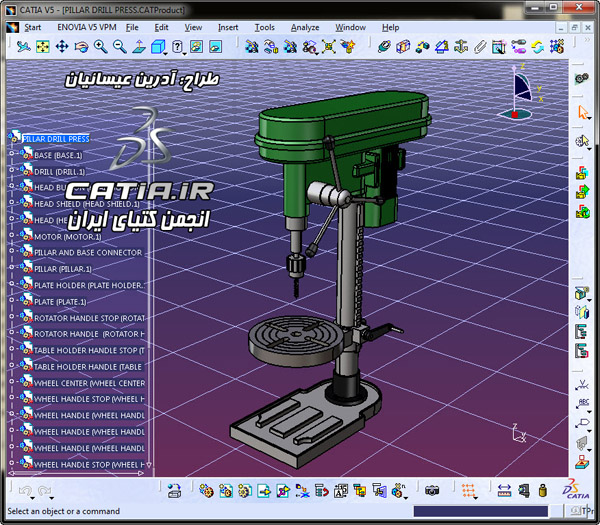Click the round drill table in viewport
The image size is (600, 525).
coord(295,339)
